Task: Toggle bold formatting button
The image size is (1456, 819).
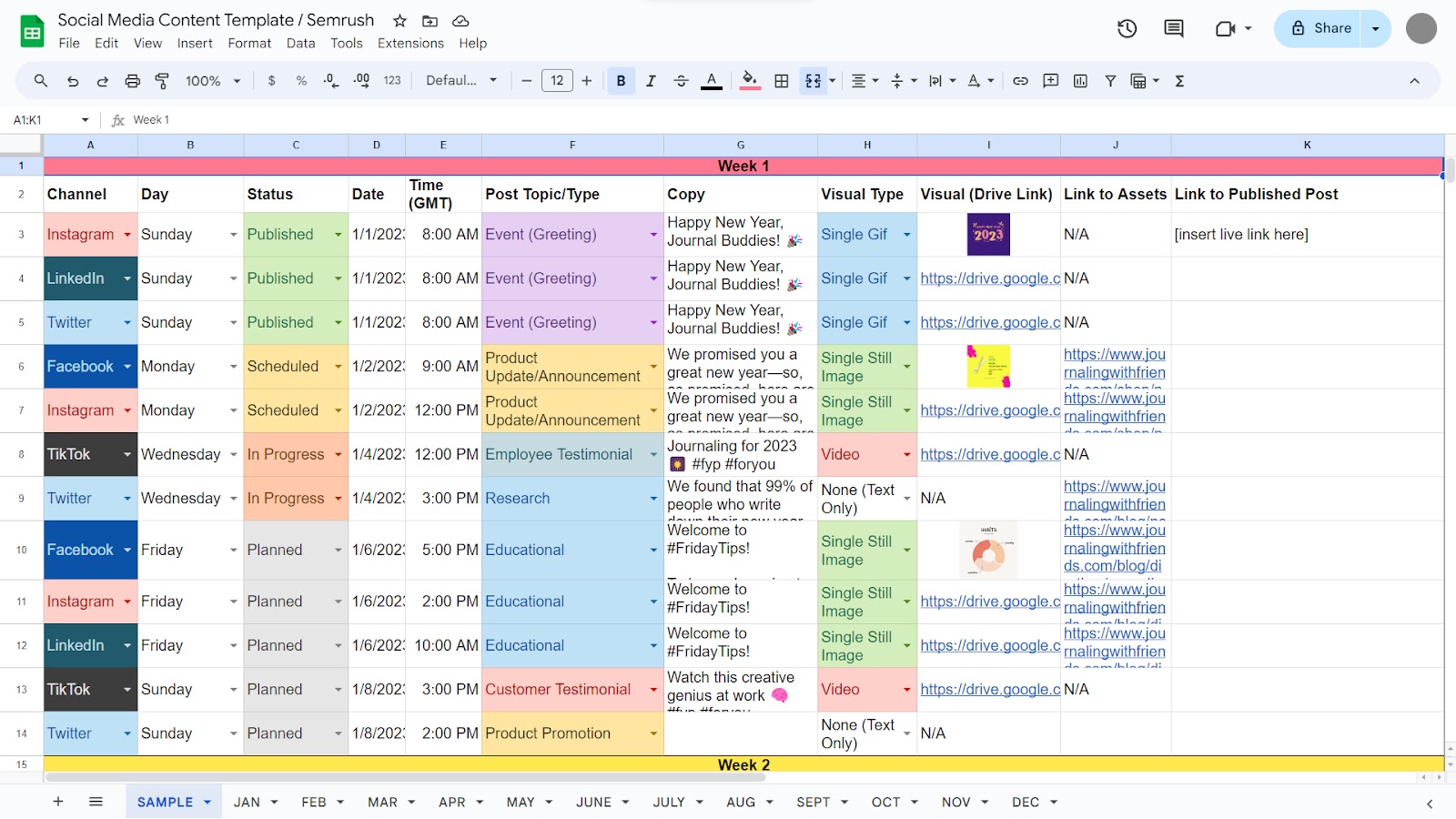Action: point(621,81)
